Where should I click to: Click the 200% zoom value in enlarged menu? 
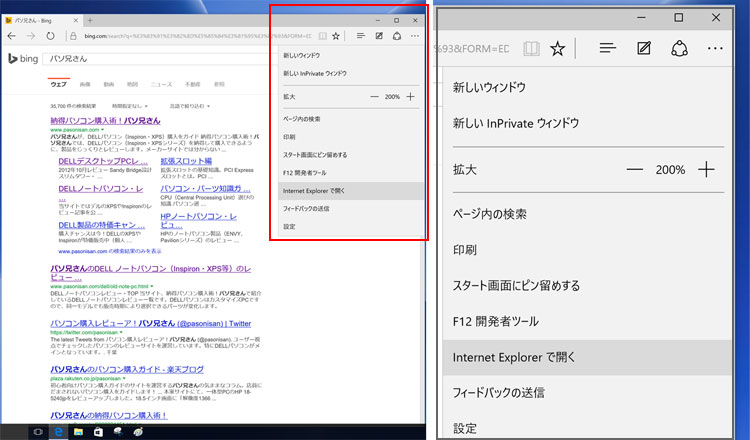(670, 170)
